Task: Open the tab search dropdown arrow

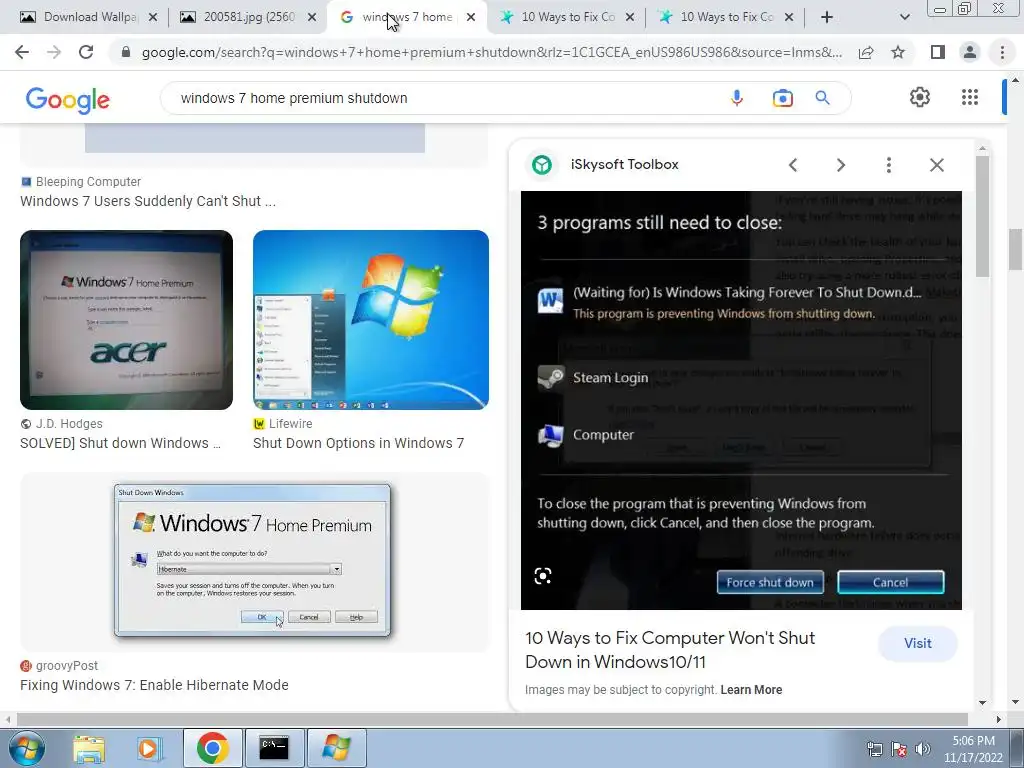Action: (904, 17)
